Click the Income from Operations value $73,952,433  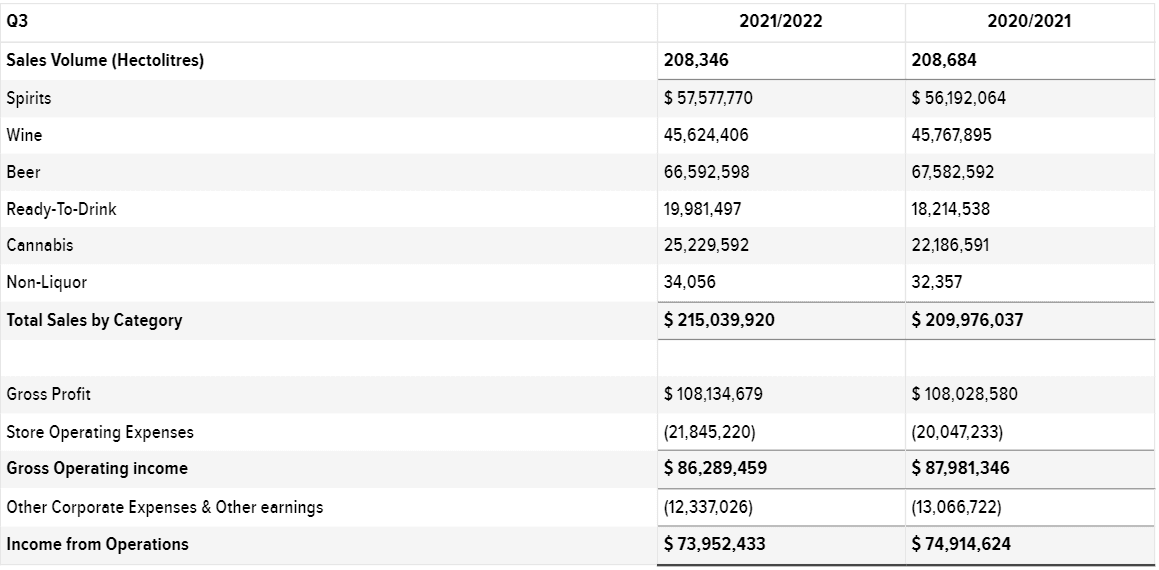point(715,544)
